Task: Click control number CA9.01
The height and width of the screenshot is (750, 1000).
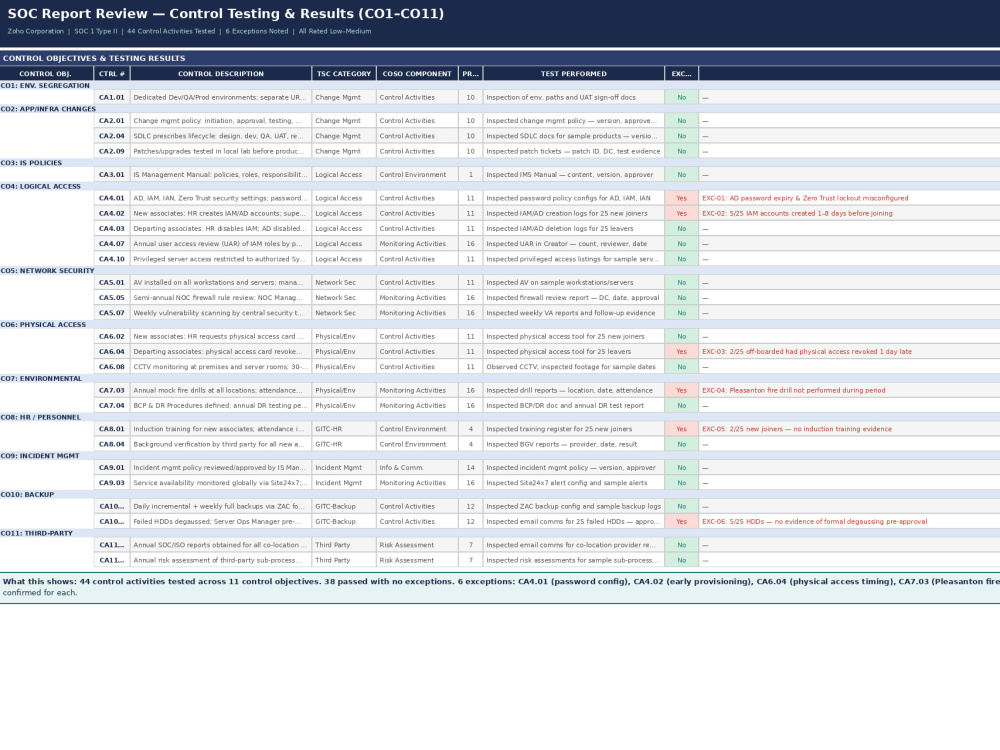Action: 112,467
